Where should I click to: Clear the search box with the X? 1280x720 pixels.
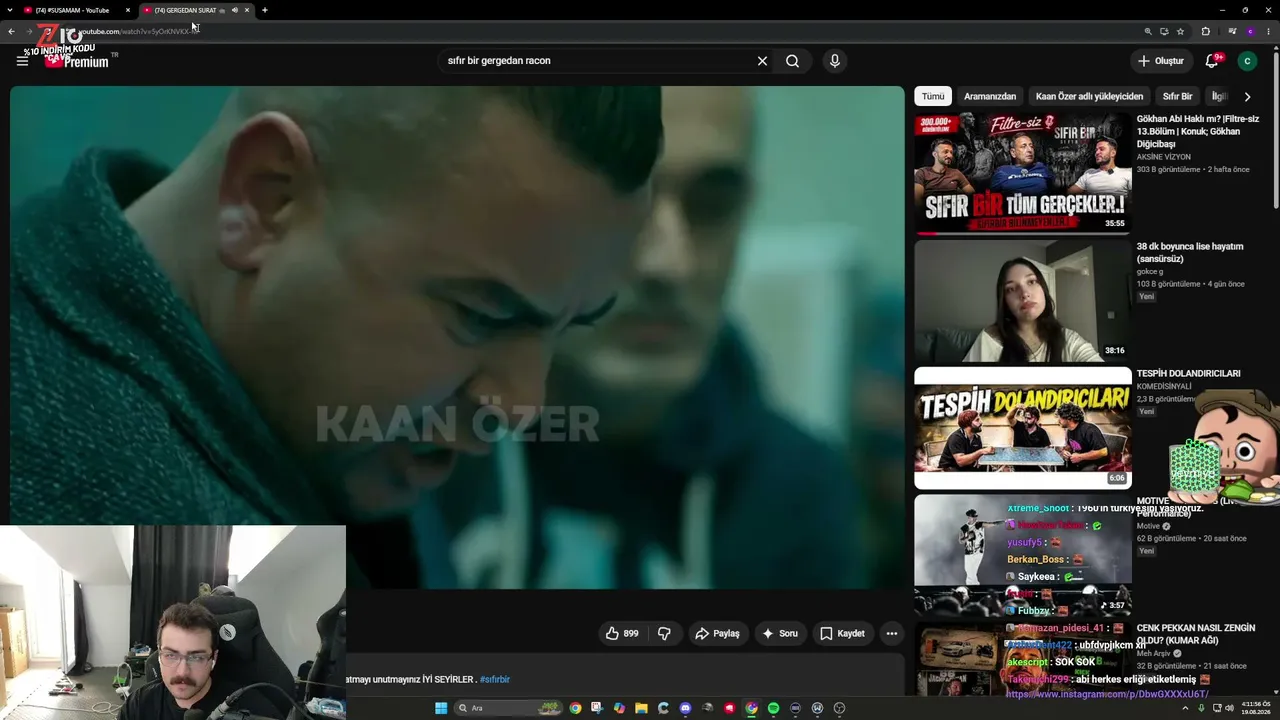click(x=762, y=61)
